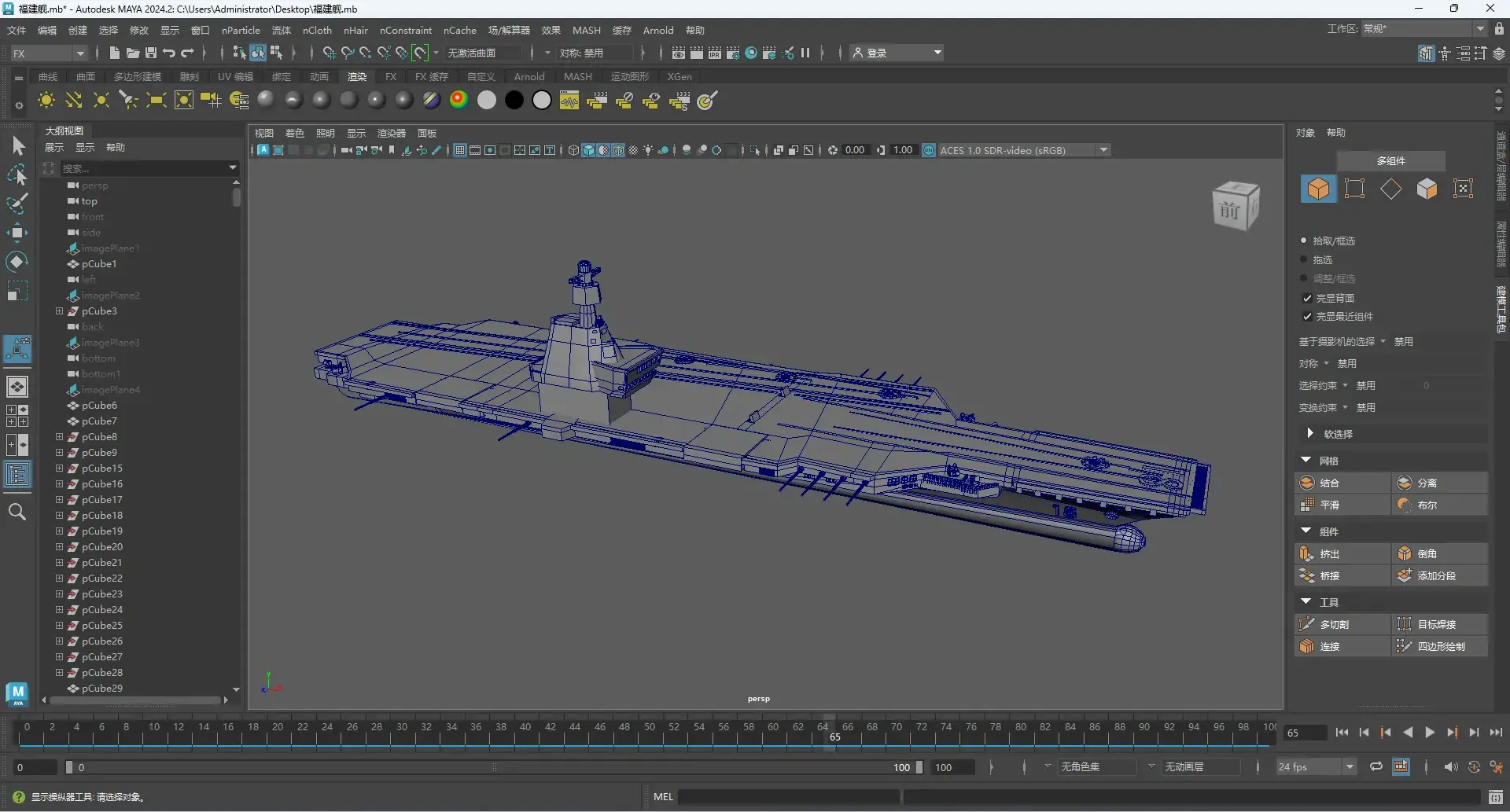
Task: Click the Combine mesh tool
Action: (1342, 483)
